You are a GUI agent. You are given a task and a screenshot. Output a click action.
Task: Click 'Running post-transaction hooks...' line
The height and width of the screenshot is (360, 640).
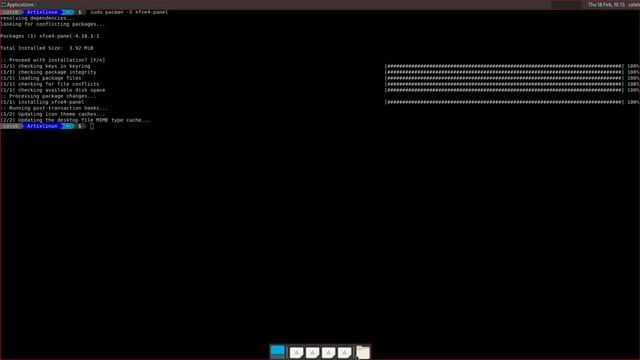(x=54, y=108)
